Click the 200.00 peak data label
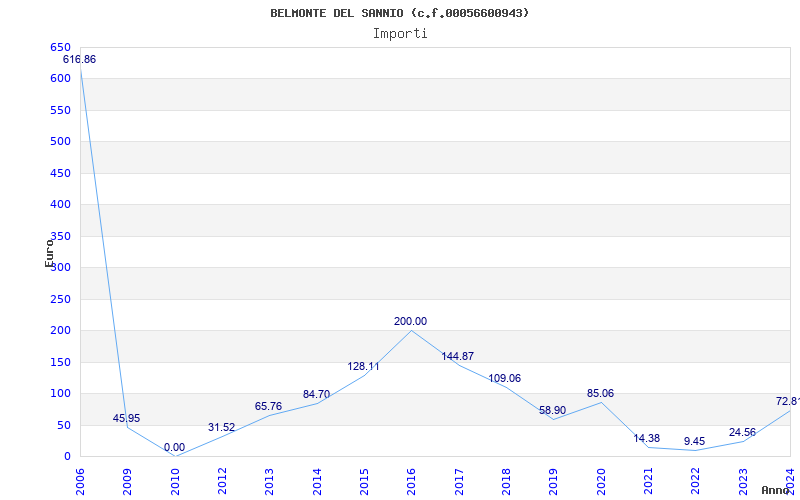Image resolution: width=800 pixels, height=500 pixels. tap(410, 321)
